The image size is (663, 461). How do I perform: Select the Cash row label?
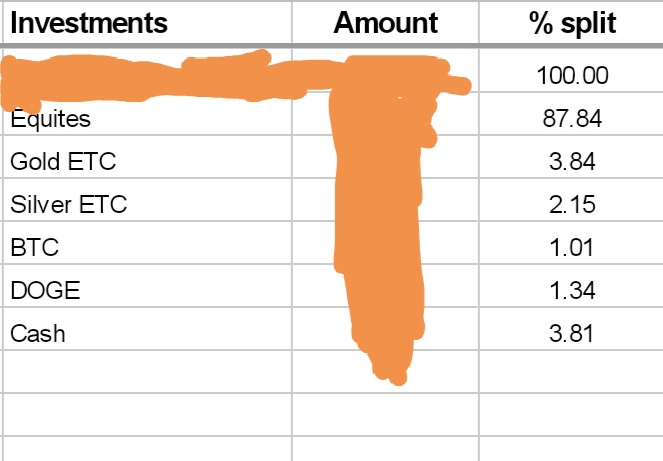click(147, 329)
